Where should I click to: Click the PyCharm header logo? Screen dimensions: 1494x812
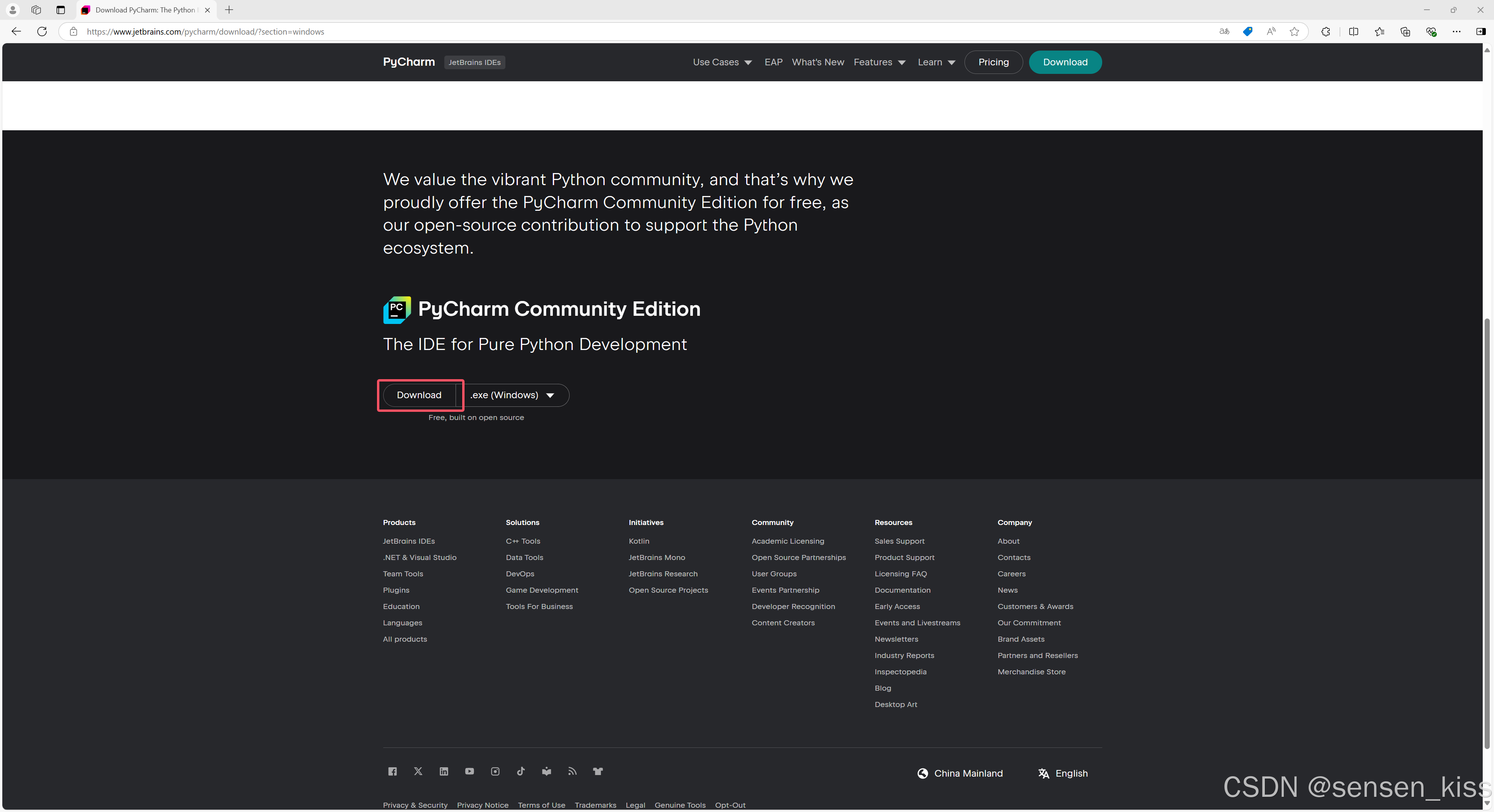(408, 62)
